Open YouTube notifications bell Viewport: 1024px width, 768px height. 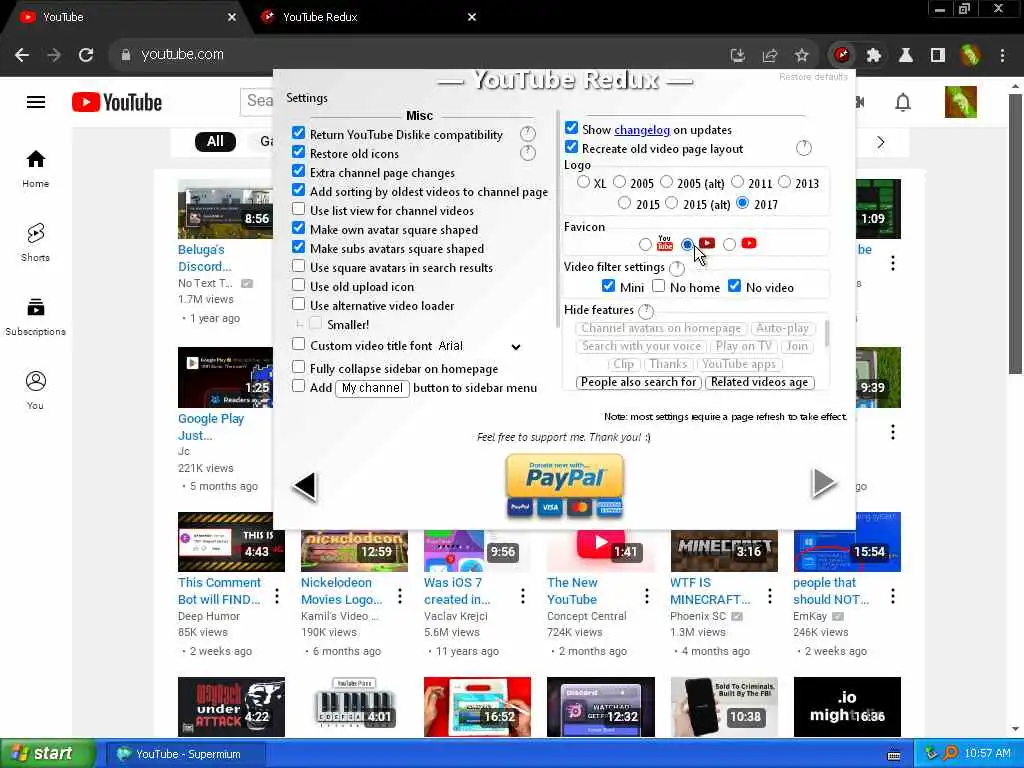[x=903, y=103]
